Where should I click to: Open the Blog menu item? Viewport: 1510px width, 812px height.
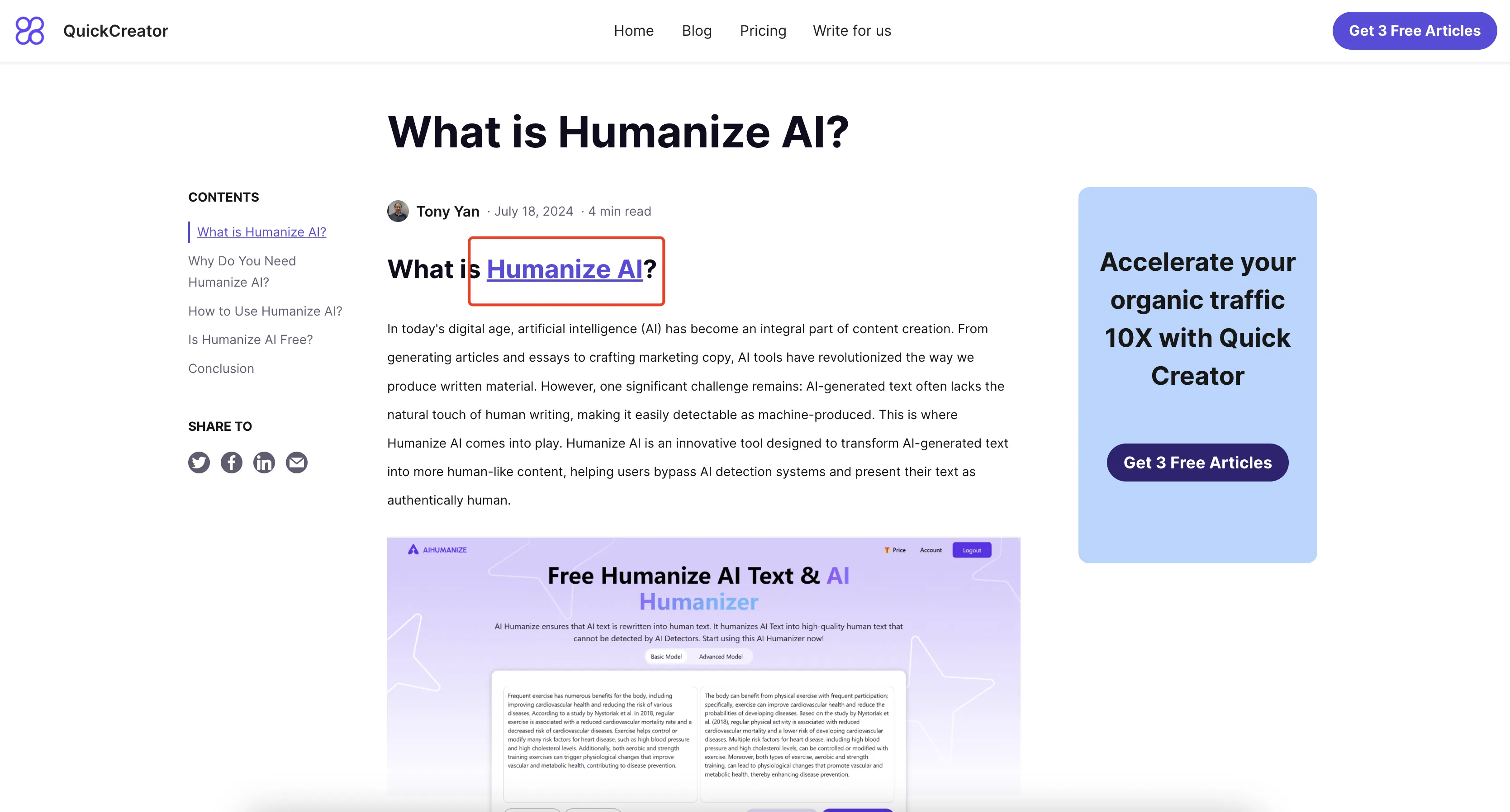(697, 30)
